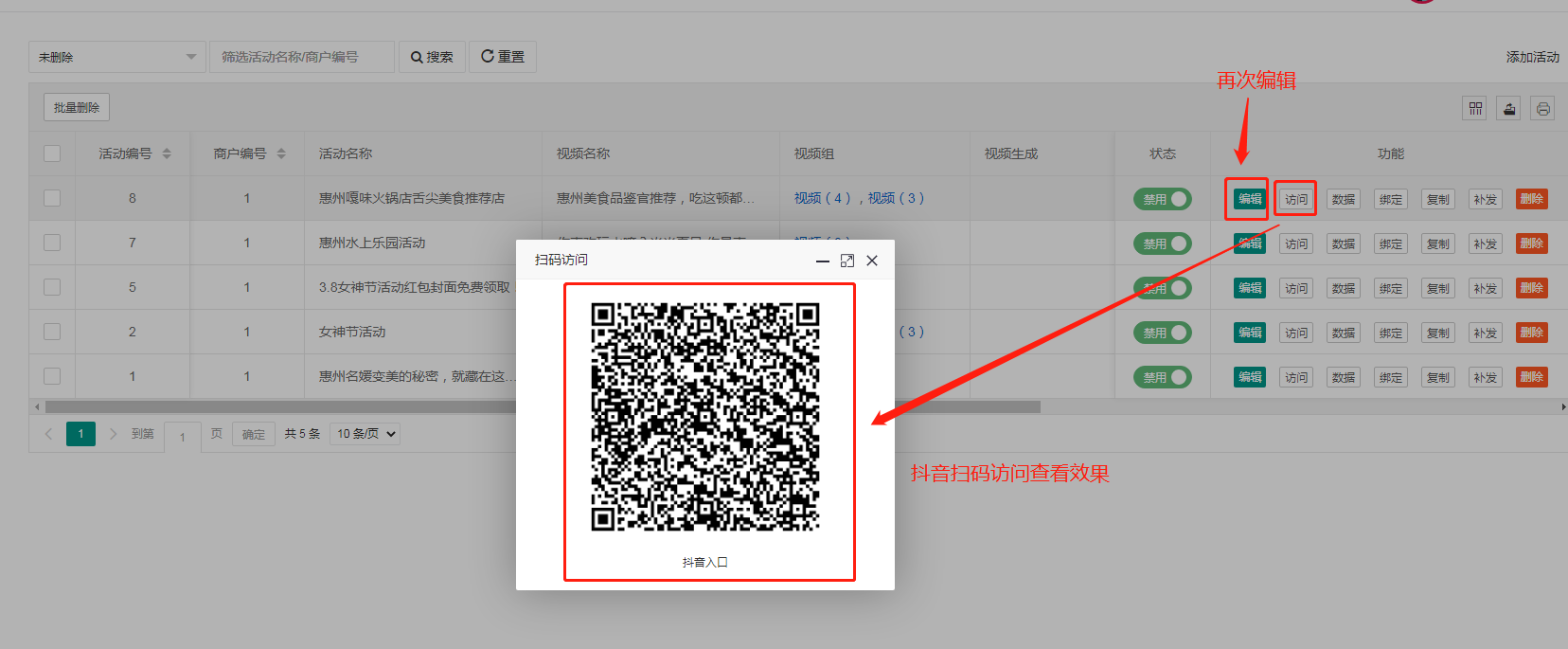Click activity name 惠州嘎味火锅店舌尖美食推荐店

412,198
